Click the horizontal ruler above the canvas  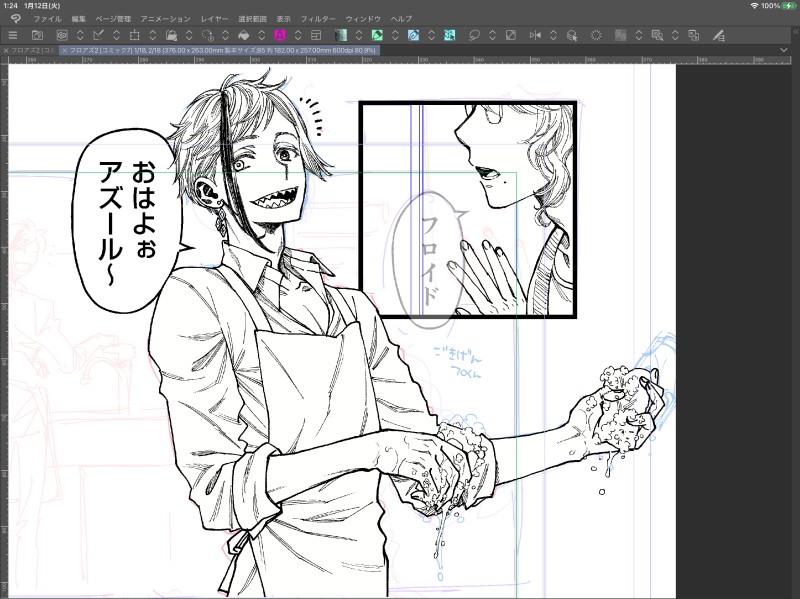(x=400, y=60)
